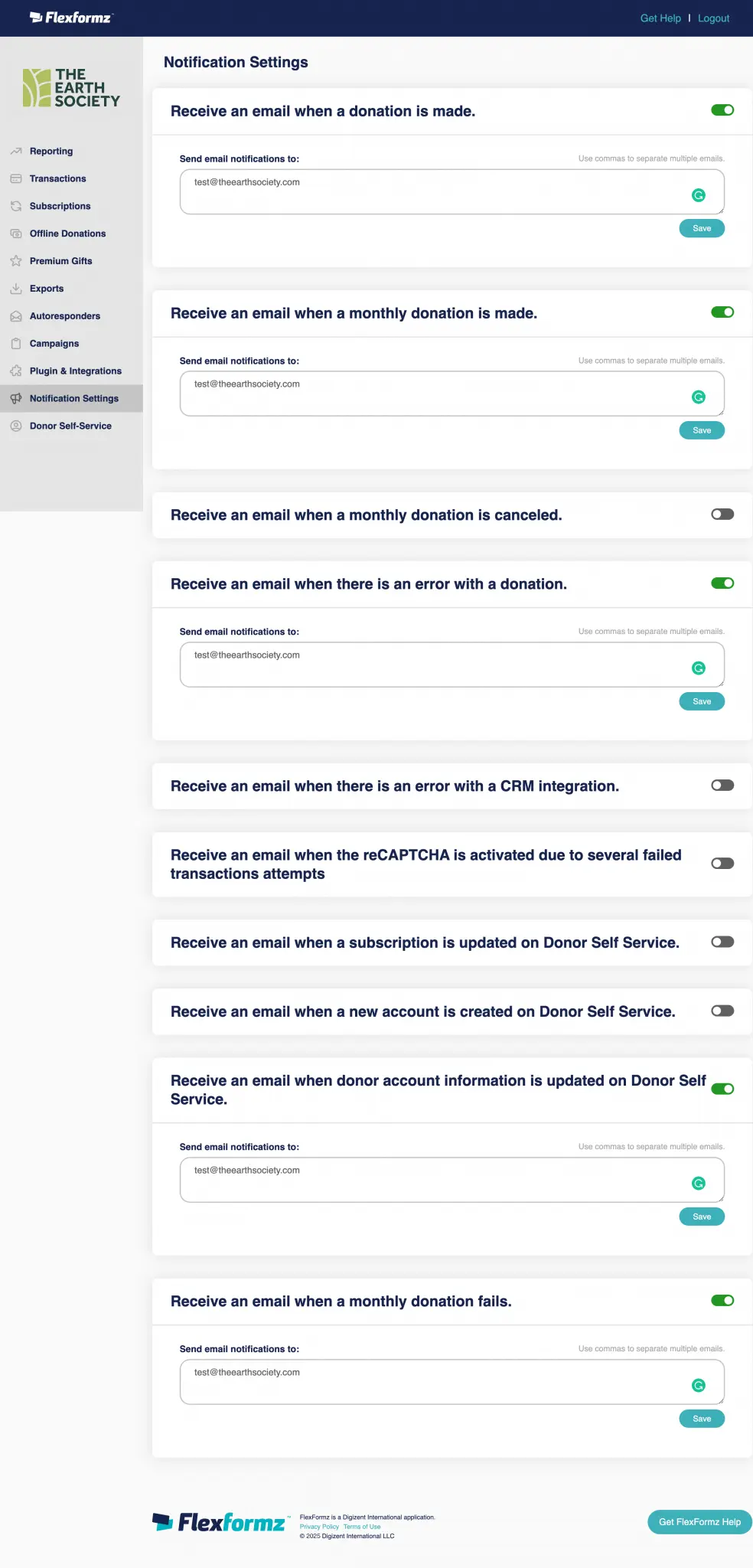This screenshot has width=753, height=1568.
Task: Click the Donor Self-Service person icon
Action: pyautogui.click(x=15, y=426)
